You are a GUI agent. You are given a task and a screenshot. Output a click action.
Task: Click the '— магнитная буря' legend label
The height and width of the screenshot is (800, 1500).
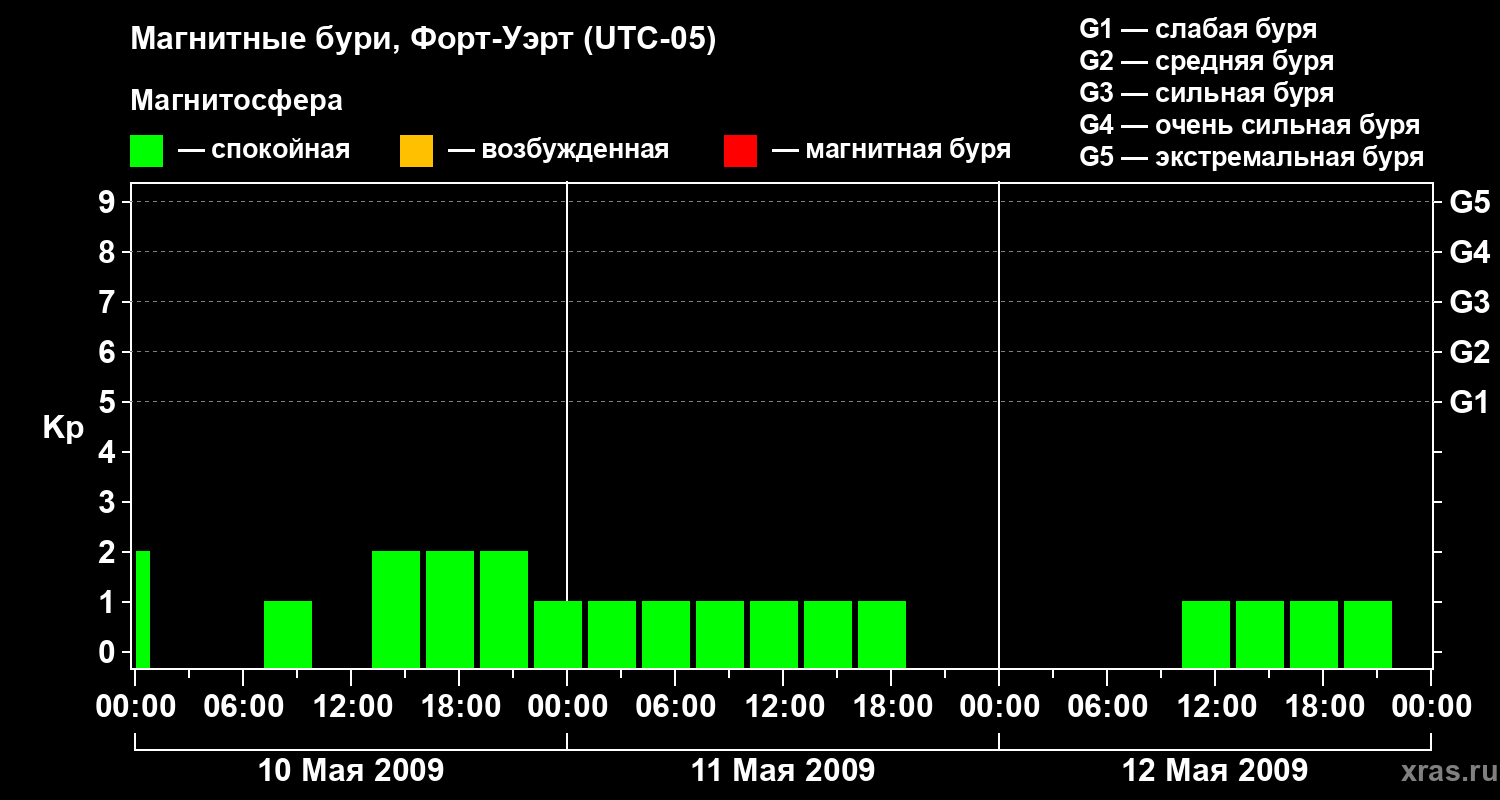click(891, 150)
